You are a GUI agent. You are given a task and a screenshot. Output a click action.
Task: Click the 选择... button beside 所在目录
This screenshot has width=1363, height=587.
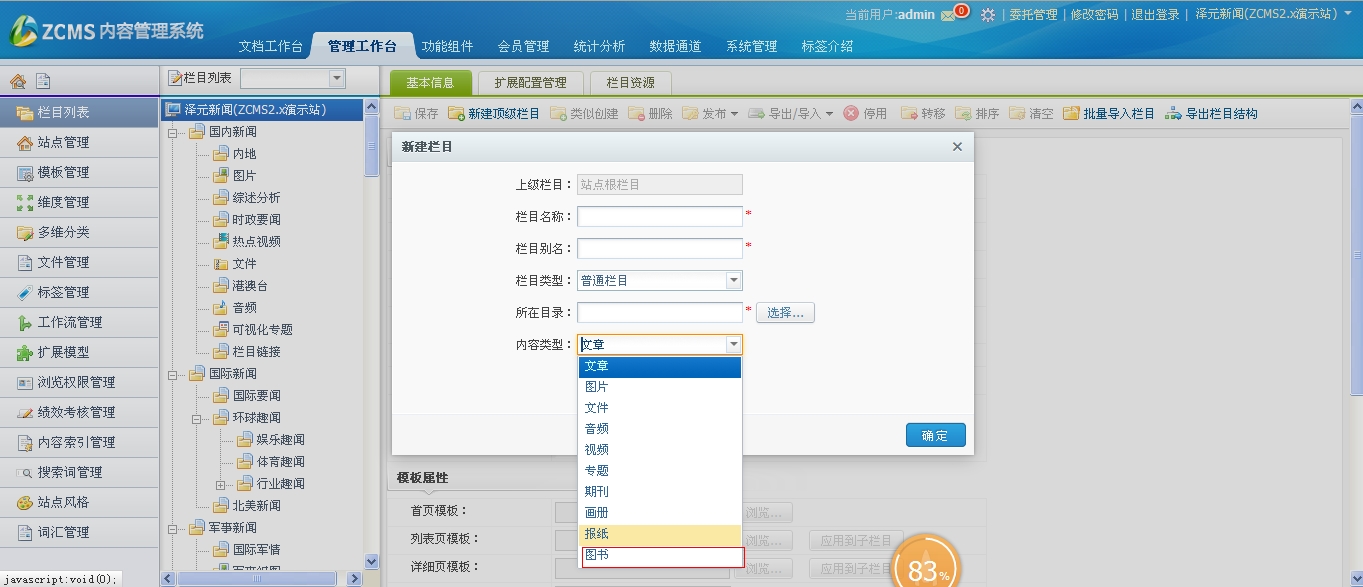[x=785, y=313]
